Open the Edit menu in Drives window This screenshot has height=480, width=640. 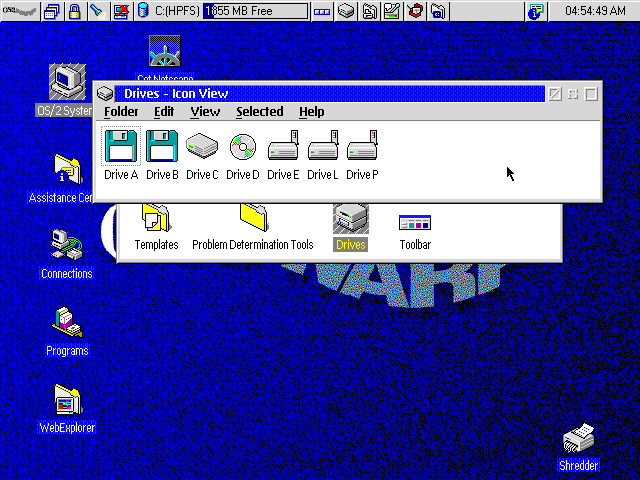pyautogui.click(x=164, y=111)
